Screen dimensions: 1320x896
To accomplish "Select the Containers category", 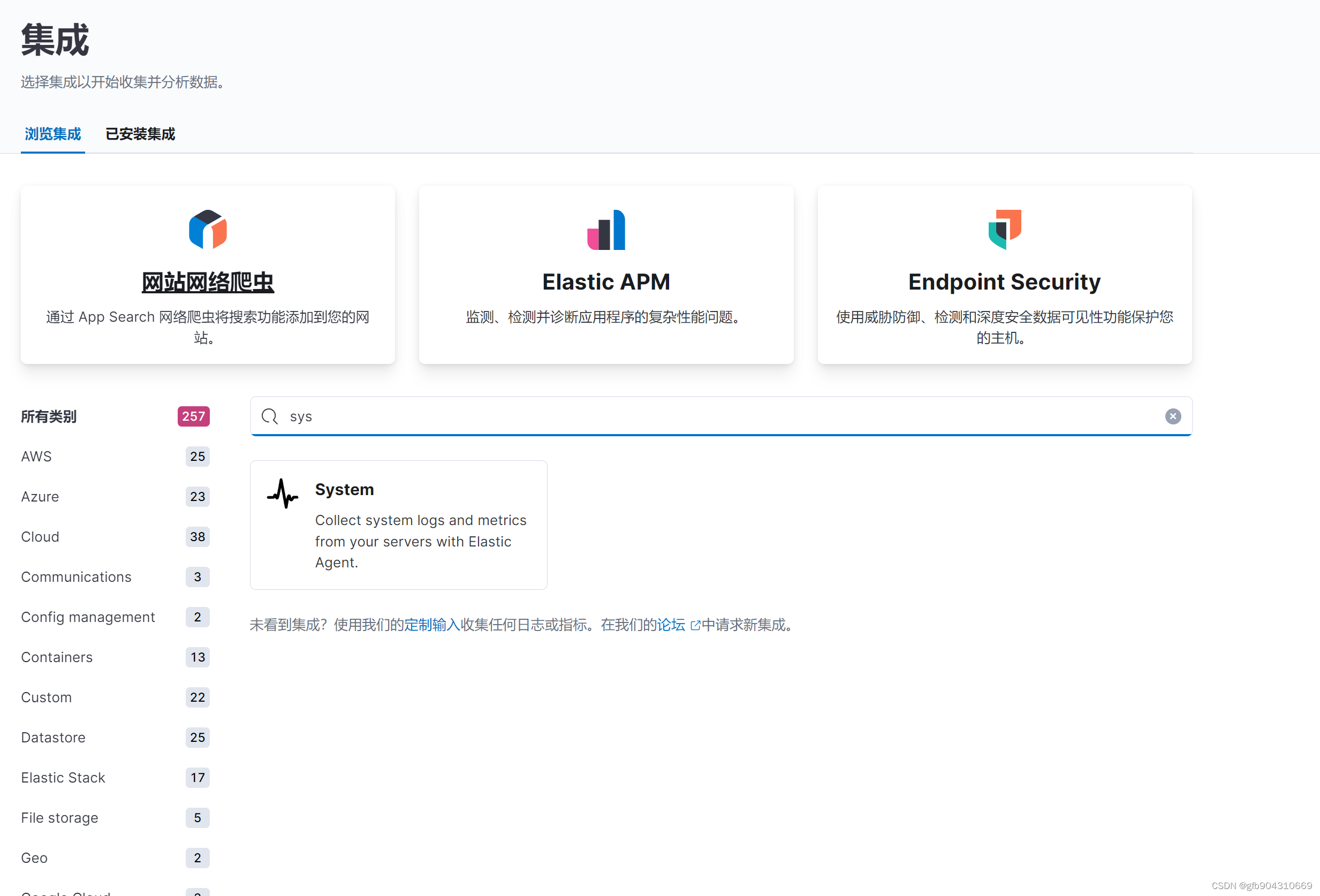I will coord(57,657).
